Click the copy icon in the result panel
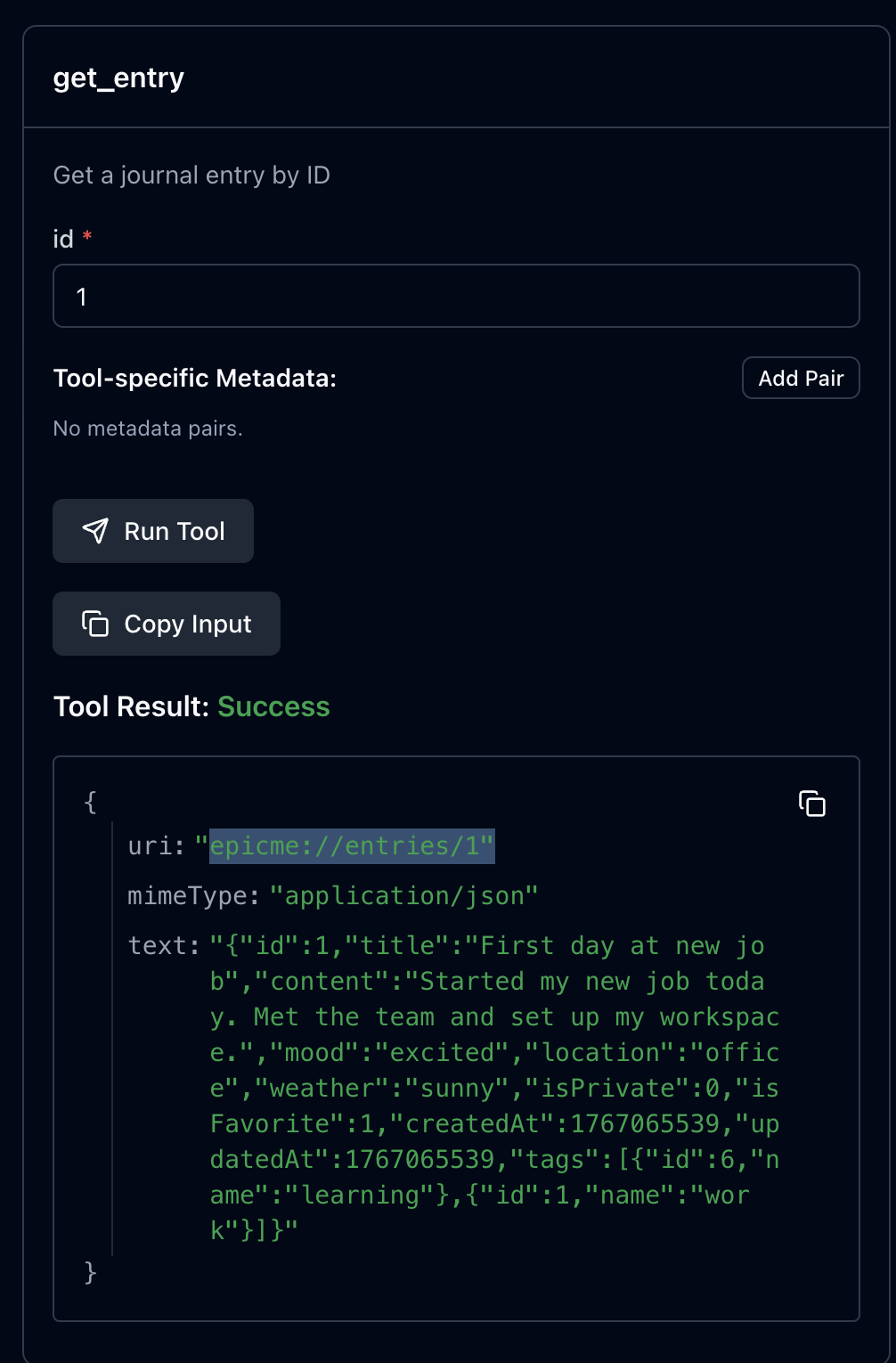 coord(811,804)
